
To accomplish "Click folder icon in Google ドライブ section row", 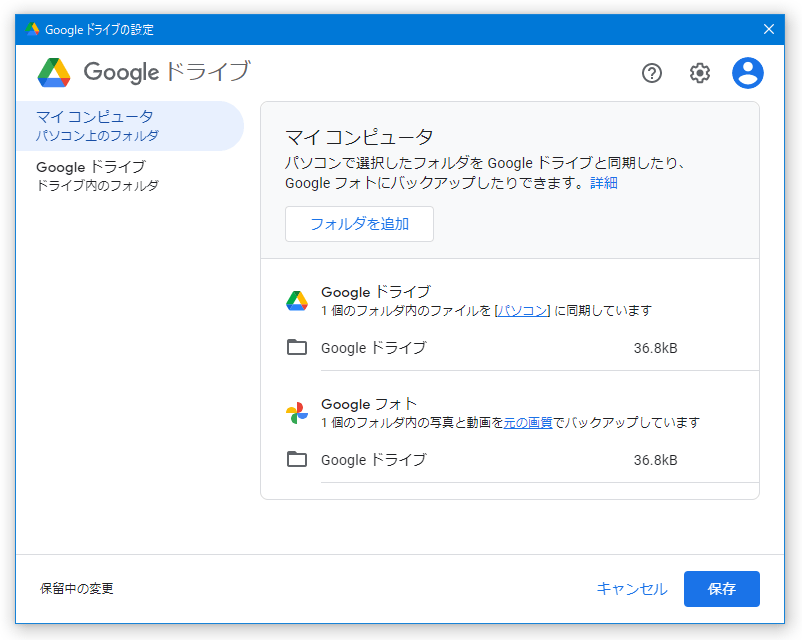I will (297, 347).
